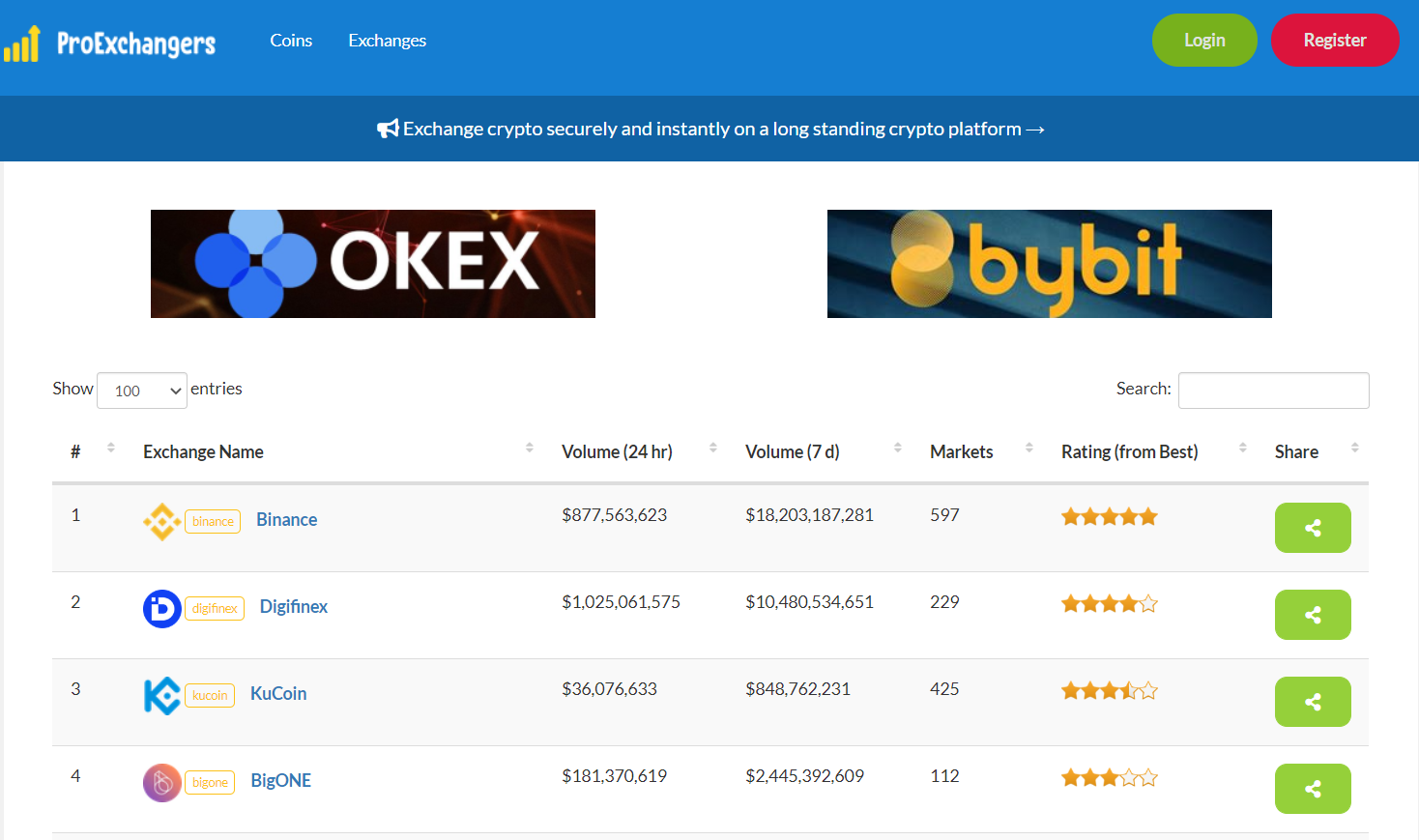Open the OKEX banner ad
1419x840 pixels.
[x=373, y=264]
